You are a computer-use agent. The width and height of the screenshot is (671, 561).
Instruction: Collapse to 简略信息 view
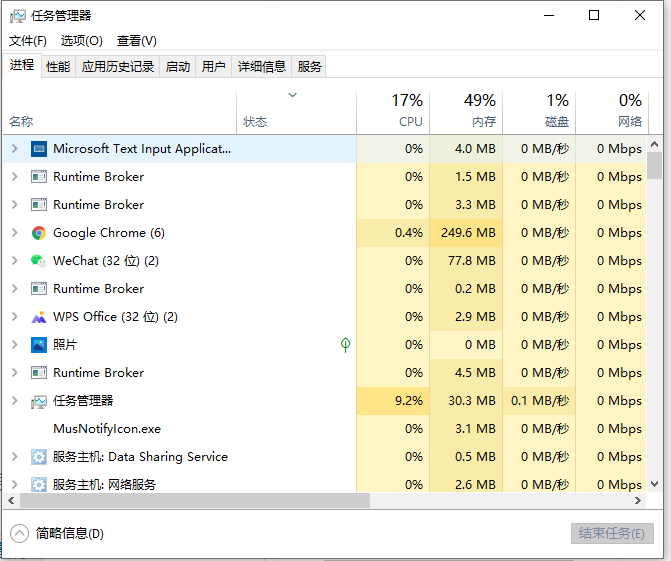58,534
